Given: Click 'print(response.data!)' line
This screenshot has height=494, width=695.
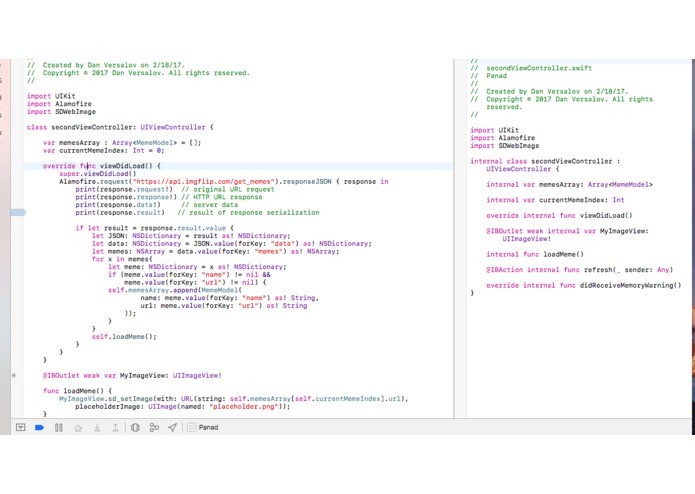Looking at the screenshot, I should [x=118, y=205].
